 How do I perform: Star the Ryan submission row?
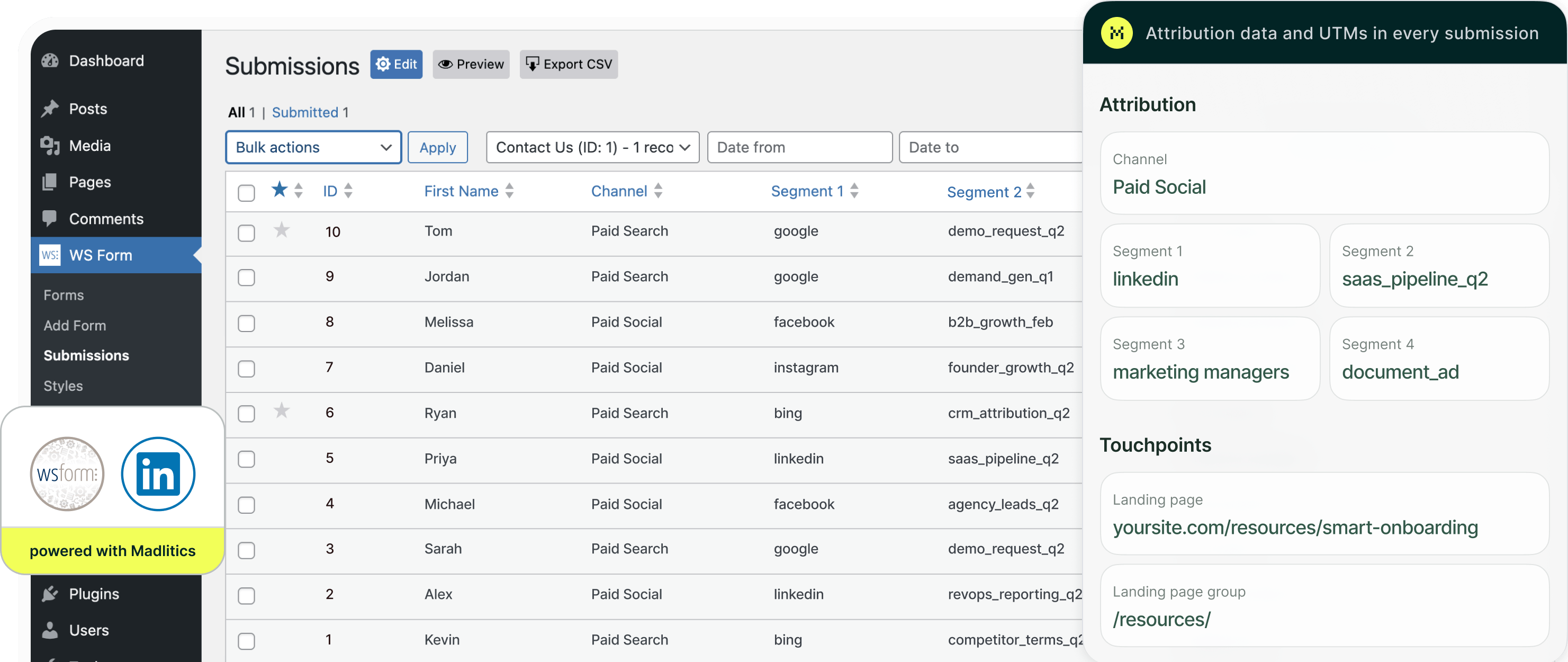[281, 411]
